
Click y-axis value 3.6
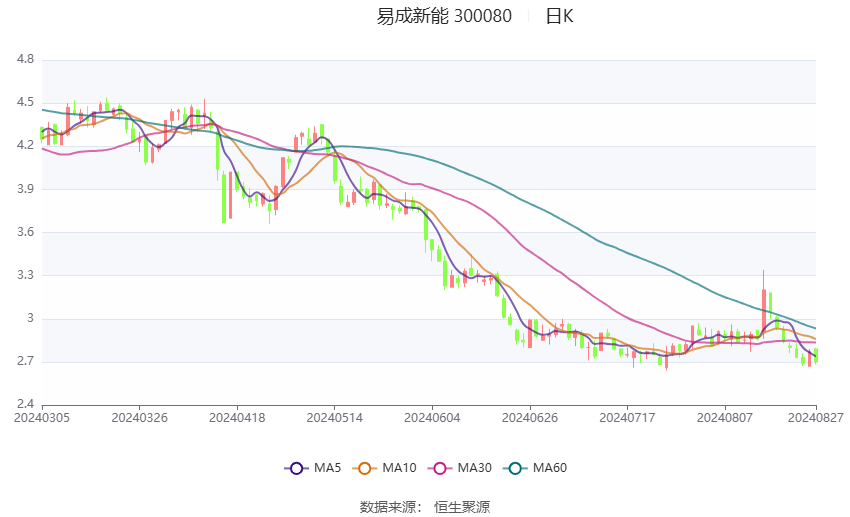[x=25, y=231]
